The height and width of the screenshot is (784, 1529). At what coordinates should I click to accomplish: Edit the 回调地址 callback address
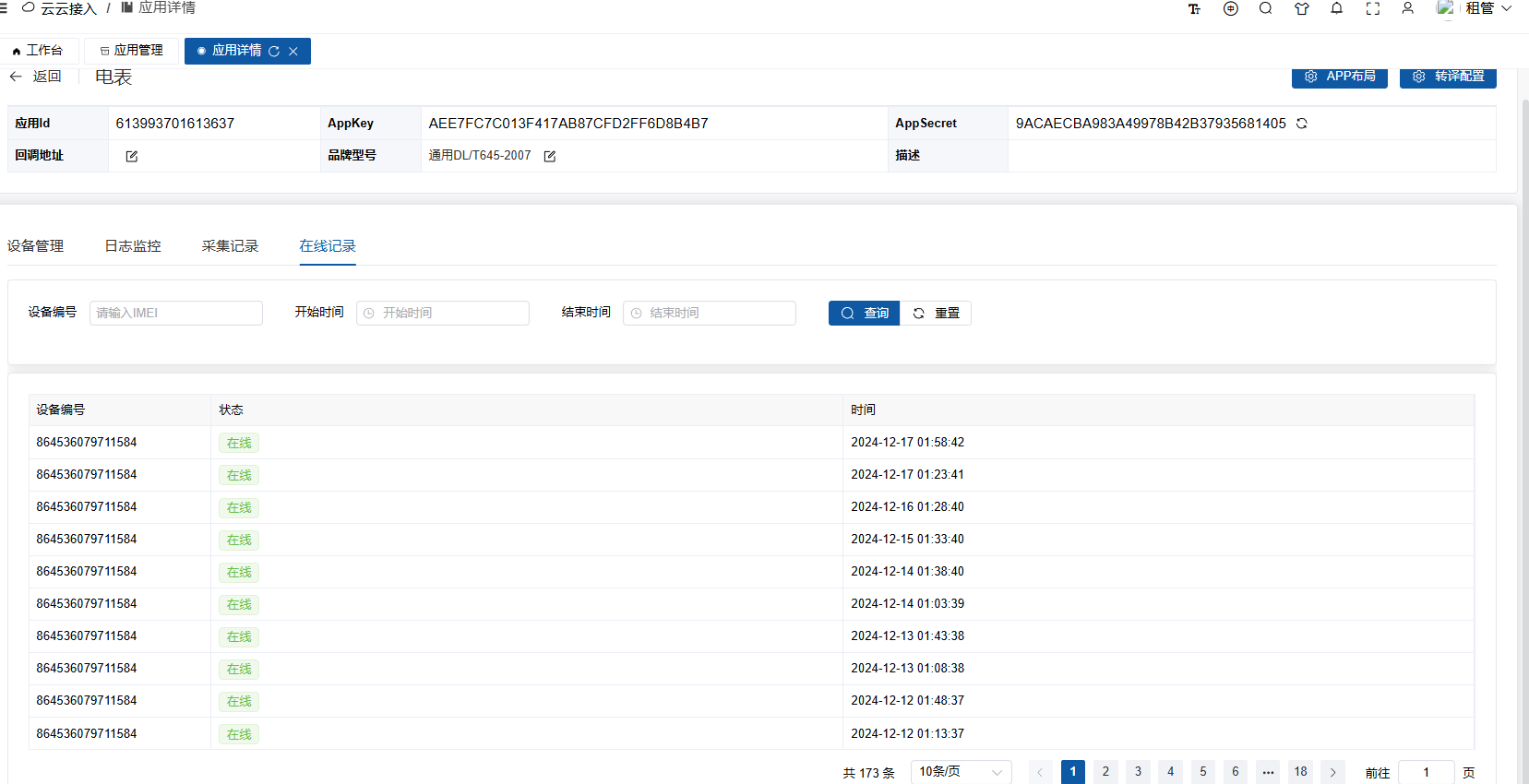point(132,156)
